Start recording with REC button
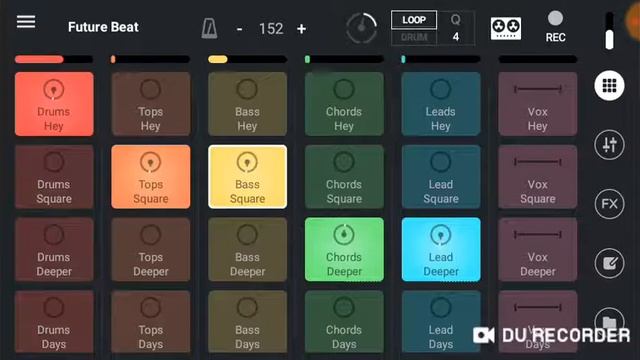Screen dimensions: 640x360 tap(555, 27)
